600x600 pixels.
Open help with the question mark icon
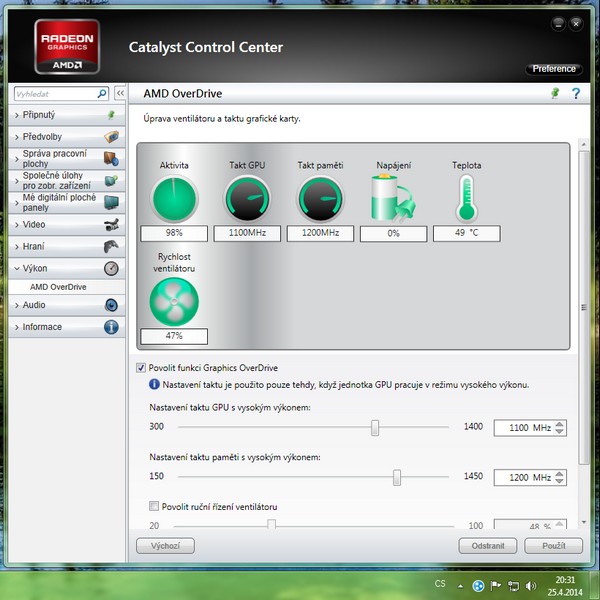tap(576, 93)
